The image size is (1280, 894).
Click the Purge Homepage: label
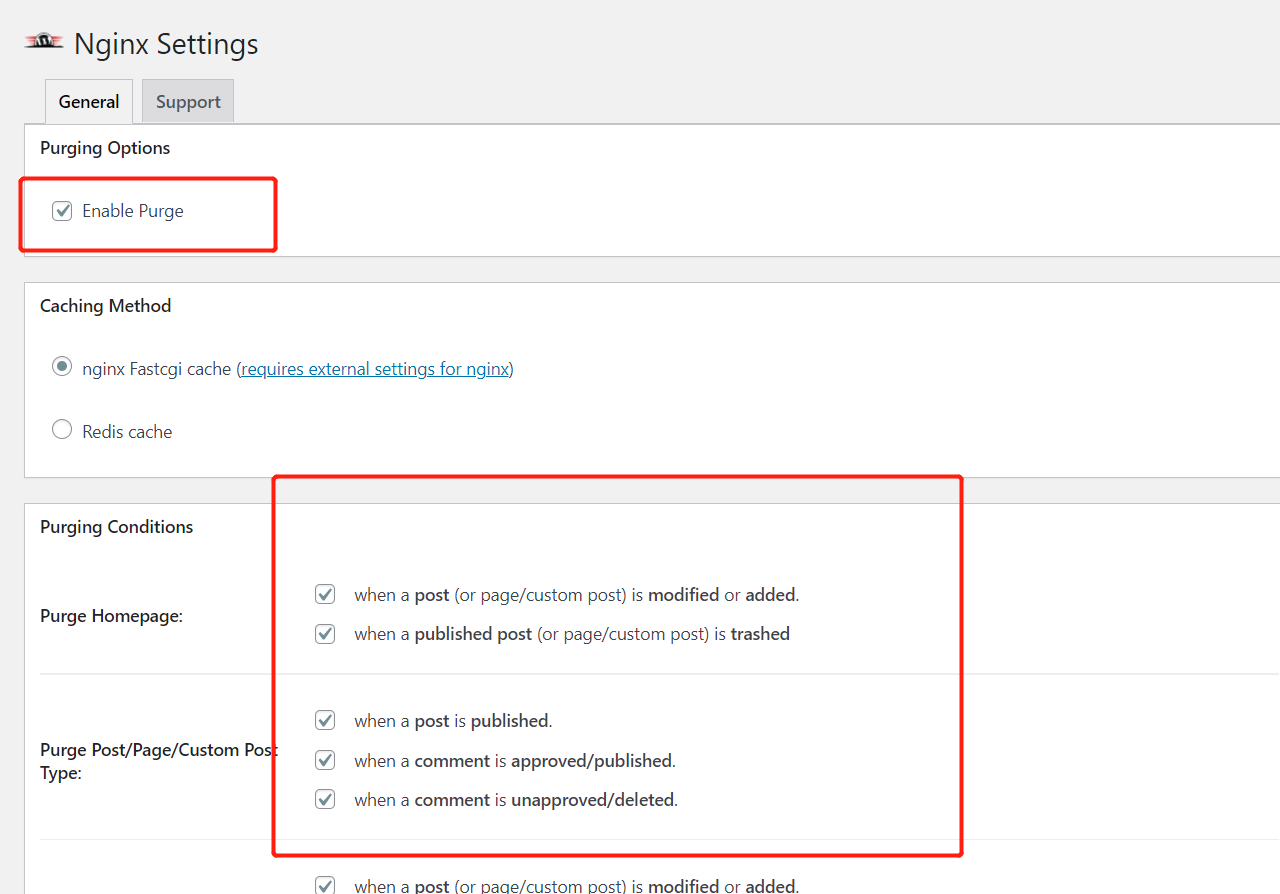pyautogui.click(x=111, y=616)
